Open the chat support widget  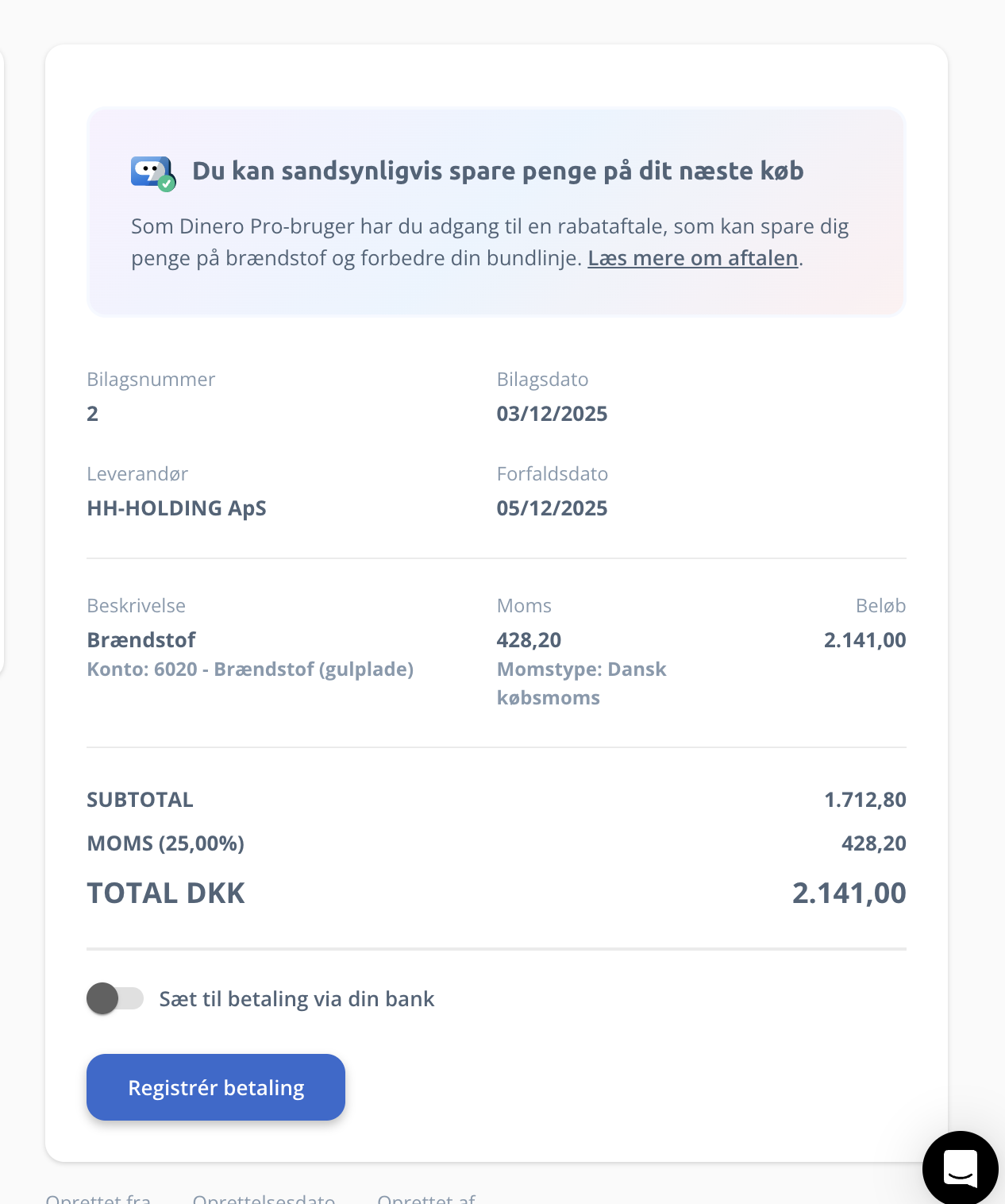960,1168
